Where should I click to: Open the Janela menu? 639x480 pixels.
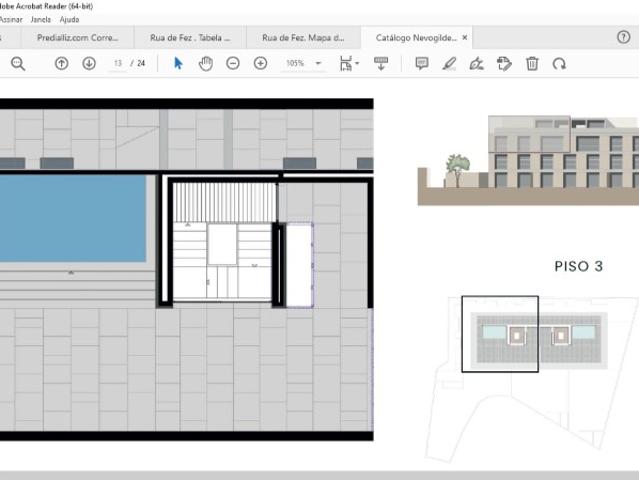pyautogui.click(x=40, y=19)
